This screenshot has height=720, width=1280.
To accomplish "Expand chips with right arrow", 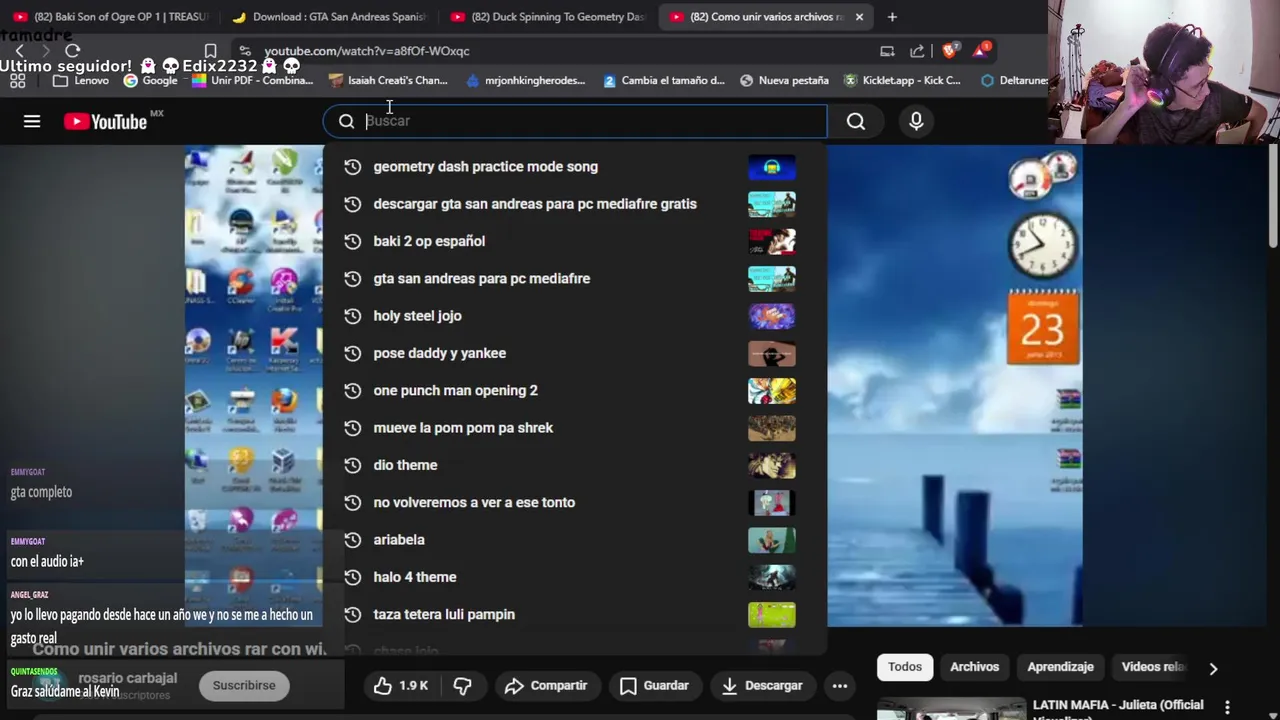I will (1213, 668).
